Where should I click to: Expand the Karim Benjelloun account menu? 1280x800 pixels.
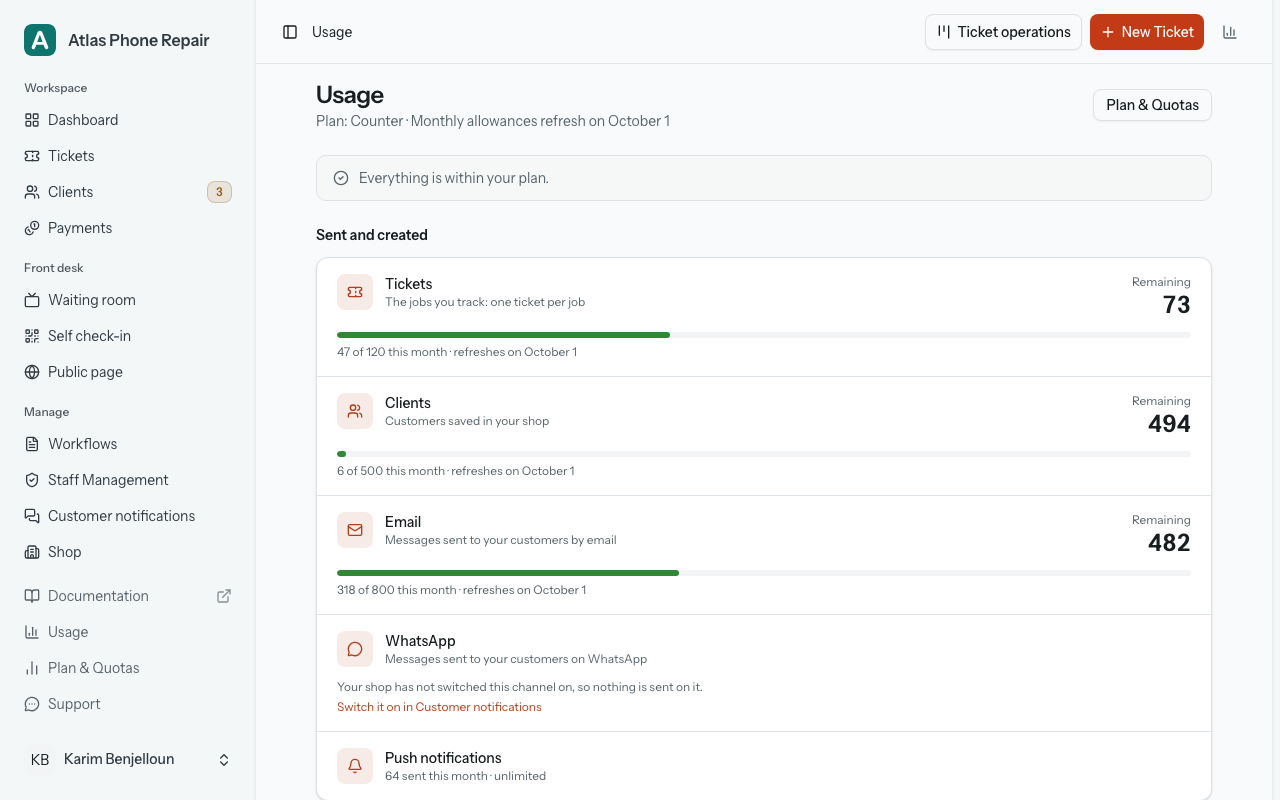[x=128, y=760]
